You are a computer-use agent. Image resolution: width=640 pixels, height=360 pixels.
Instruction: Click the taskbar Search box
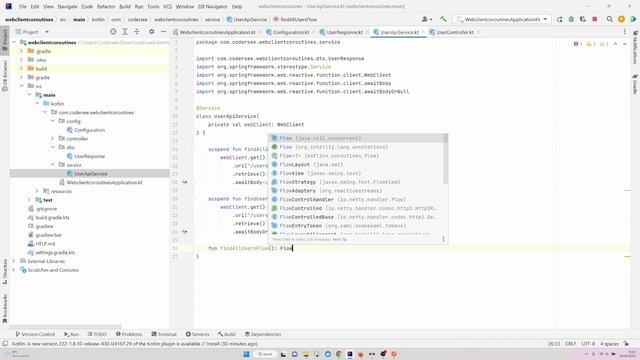click(x=265, y=354)
